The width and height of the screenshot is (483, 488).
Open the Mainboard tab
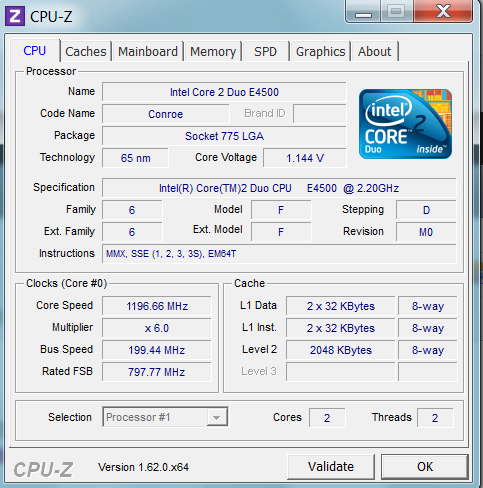click(148, 52)
